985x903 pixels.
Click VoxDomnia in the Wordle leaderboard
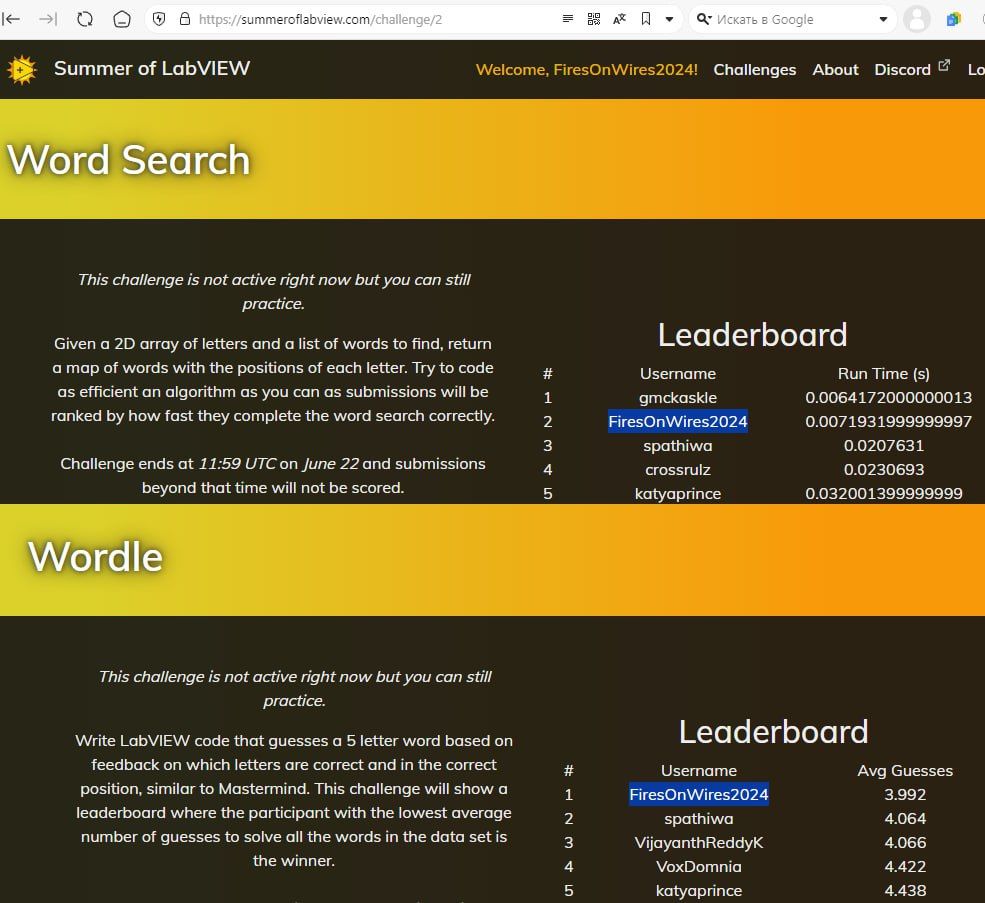[x=699, y=867]
